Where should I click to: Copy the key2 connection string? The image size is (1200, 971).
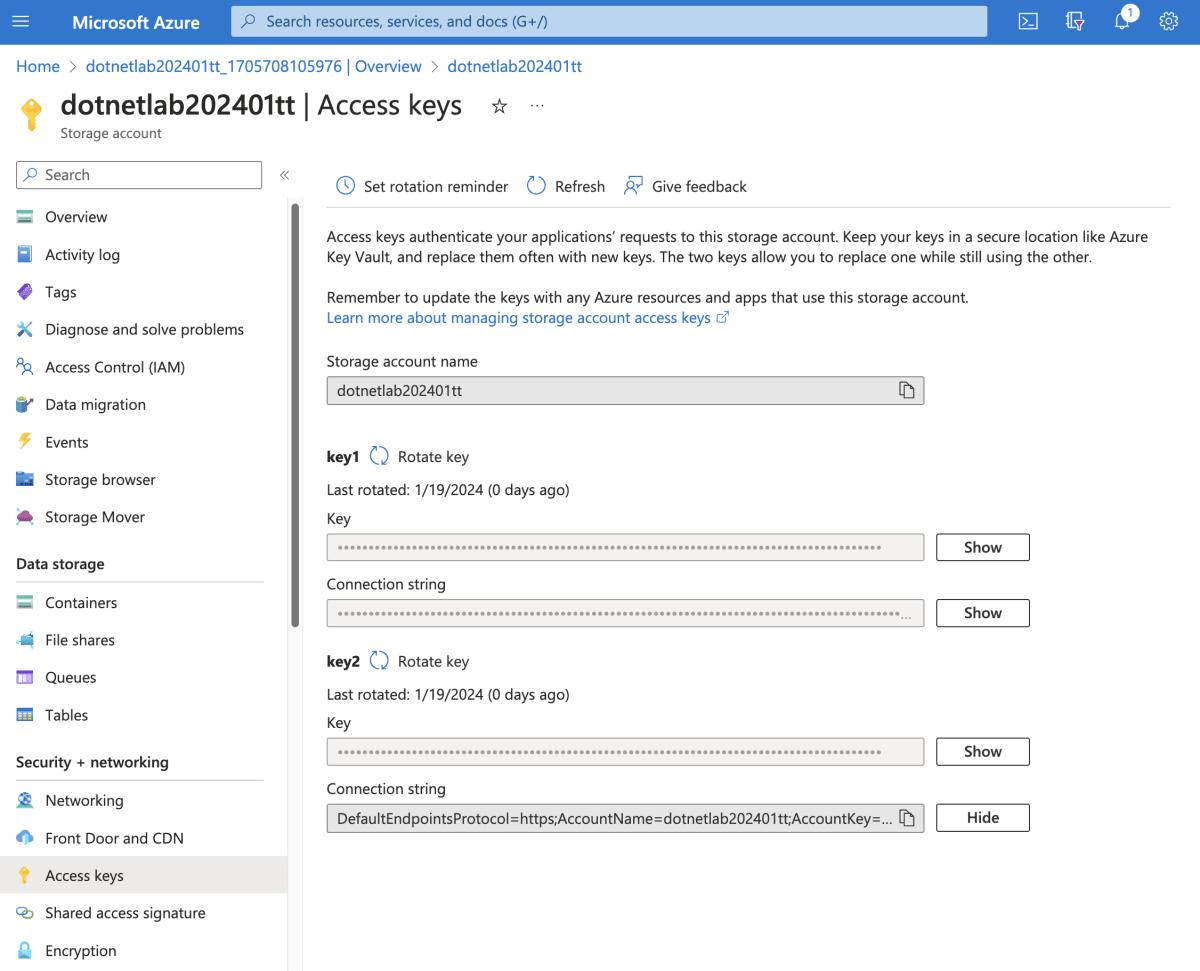click(906, 818)
